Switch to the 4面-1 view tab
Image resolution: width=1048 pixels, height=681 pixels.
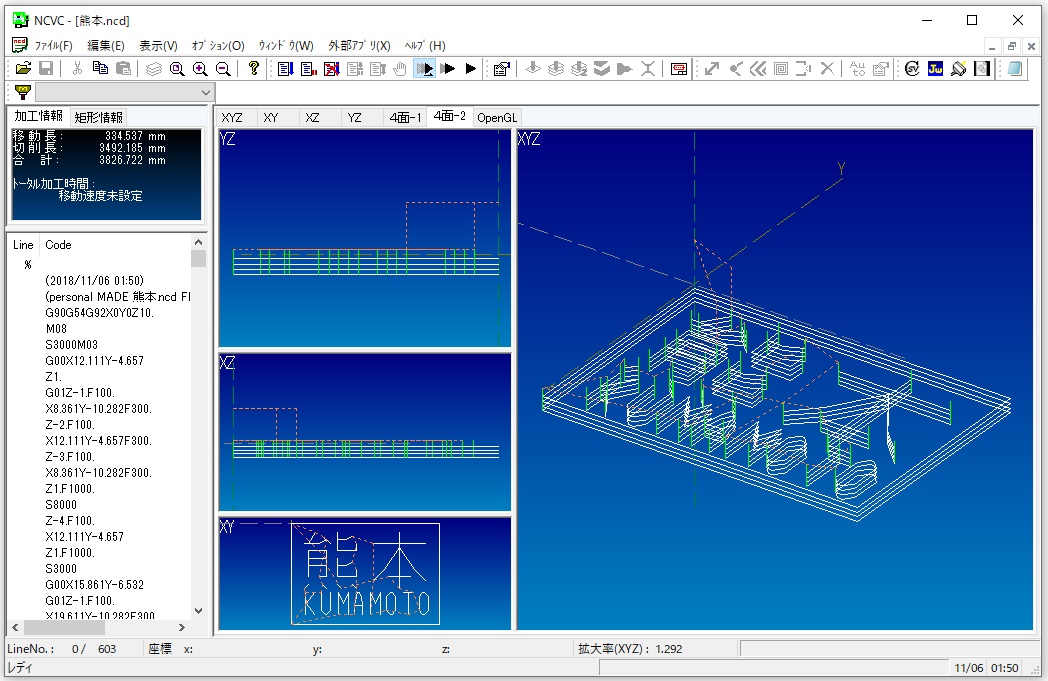point(405,117)
